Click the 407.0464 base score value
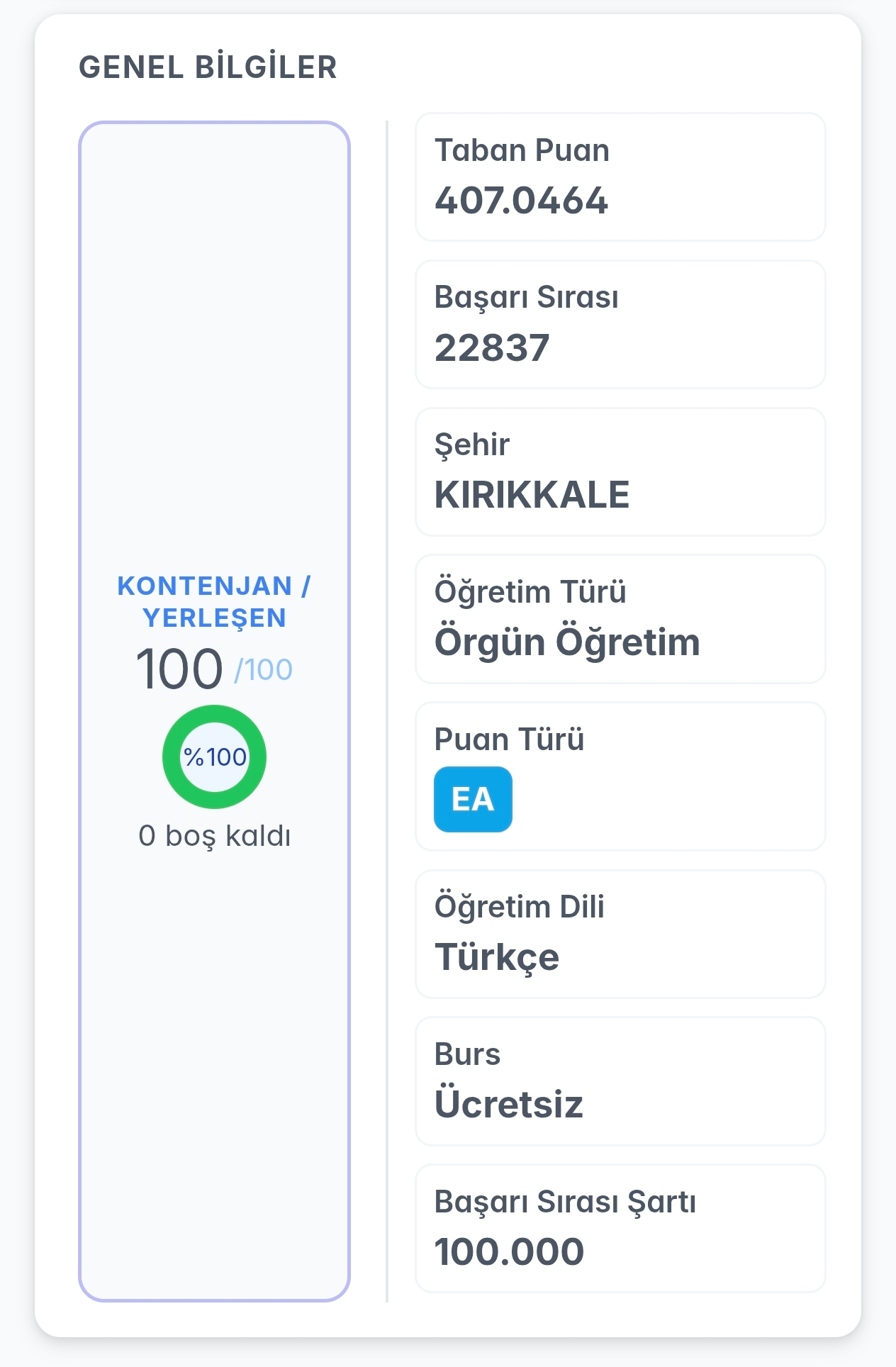Screen dimensions: 896x1367 click(521, 201)
